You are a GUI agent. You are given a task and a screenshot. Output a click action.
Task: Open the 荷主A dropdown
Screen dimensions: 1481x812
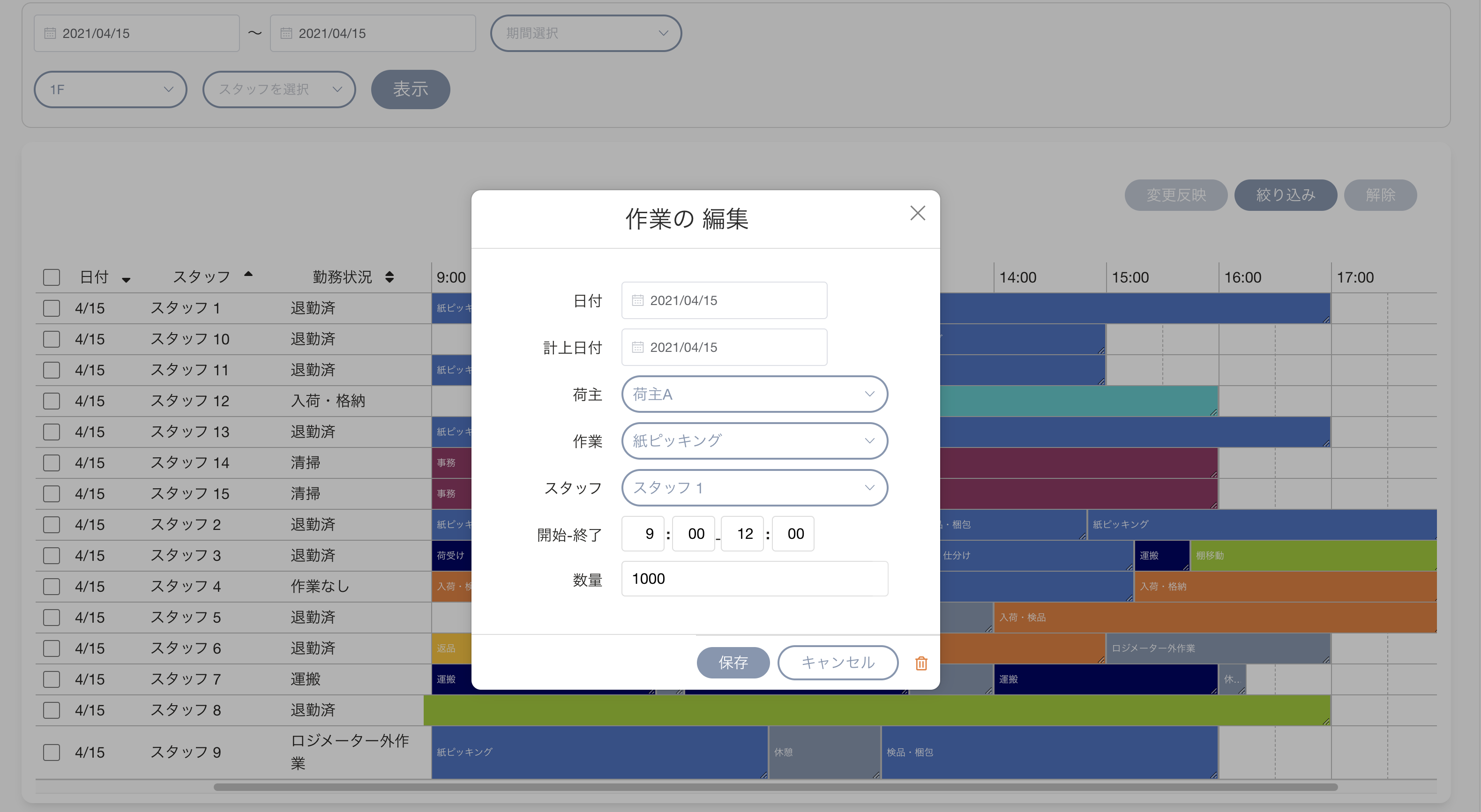coord(754,394)
